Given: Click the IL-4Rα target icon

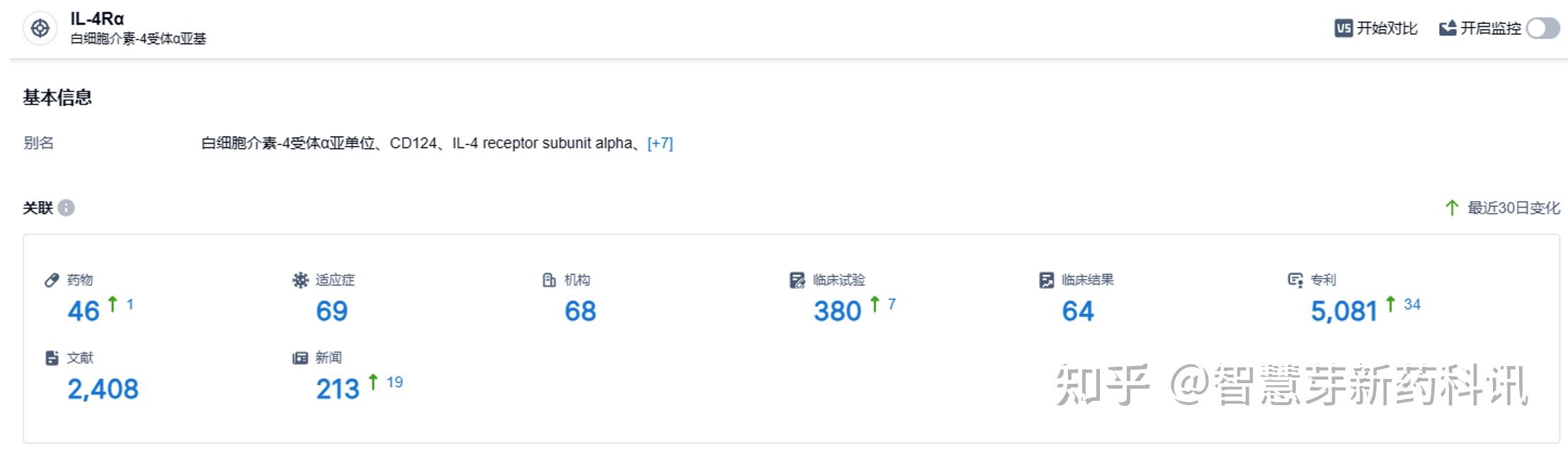Looking at the screenshot, I should point(40,28).
